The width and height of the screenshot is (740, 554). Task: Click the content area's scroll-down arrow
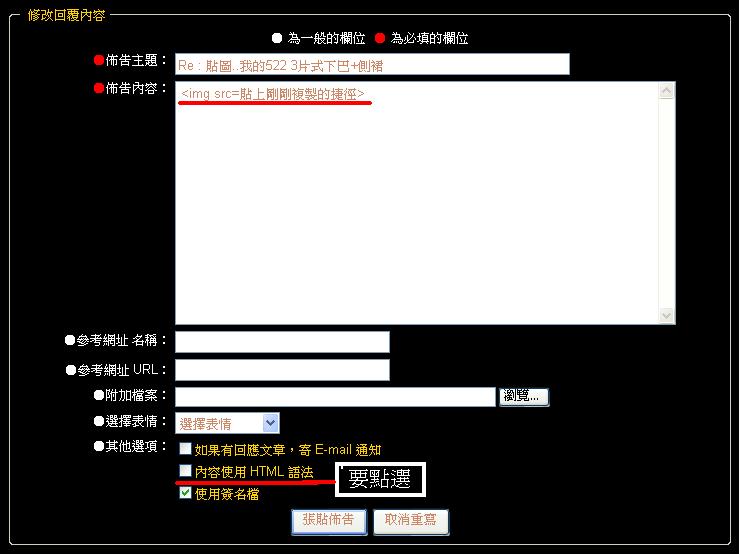[667, 315]
